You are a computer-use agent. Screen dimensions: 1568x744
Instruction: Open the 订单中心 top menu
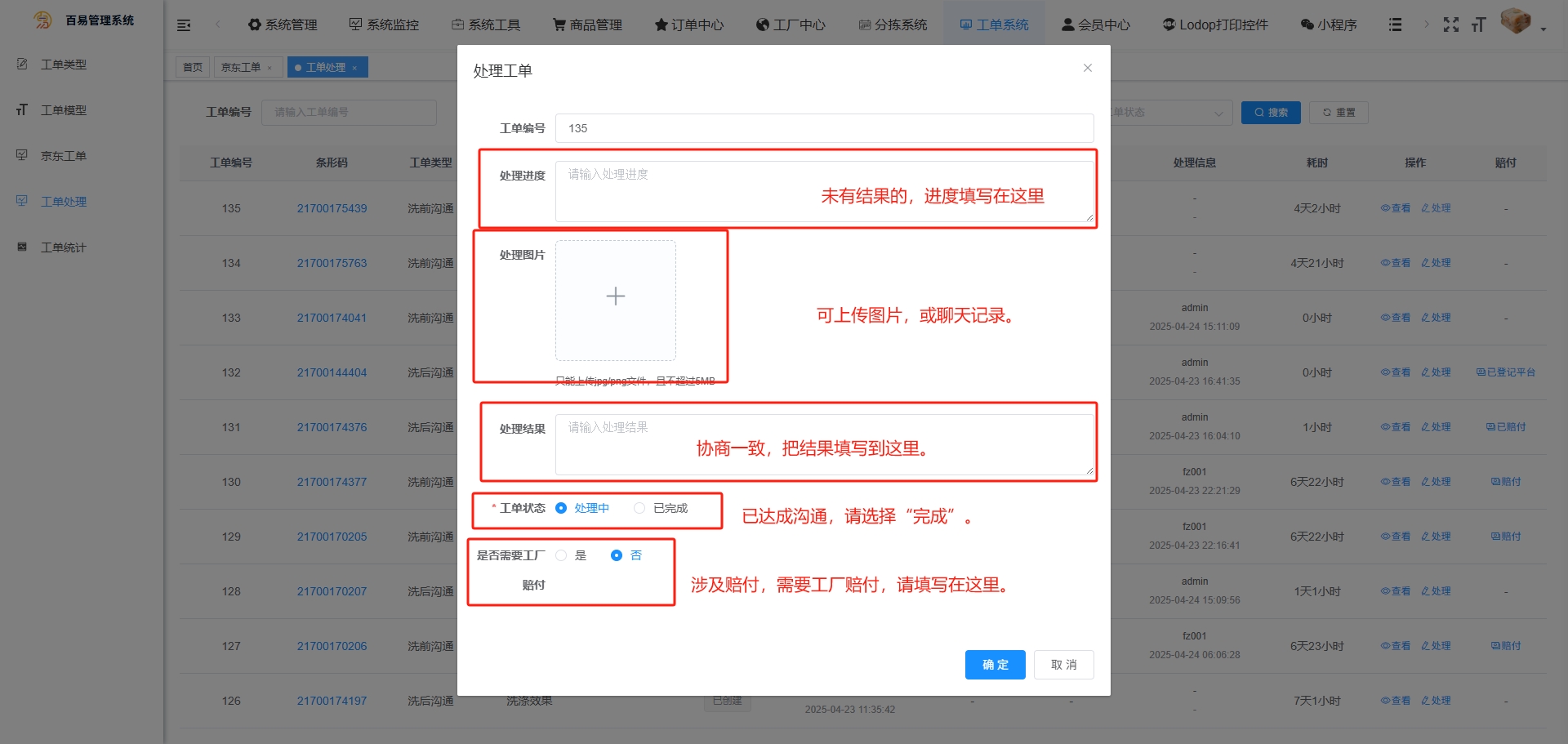688,25
